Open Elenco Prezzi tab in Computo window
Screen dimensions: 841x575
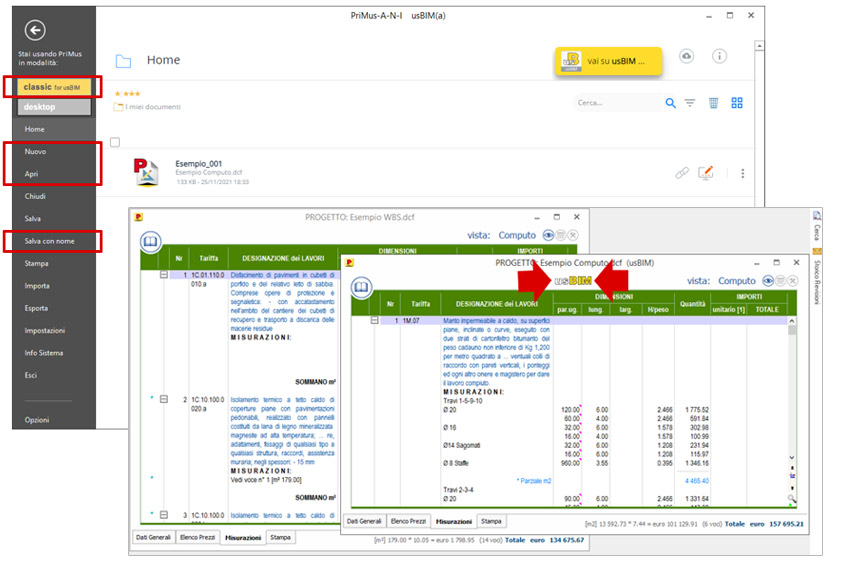(408, 521)
